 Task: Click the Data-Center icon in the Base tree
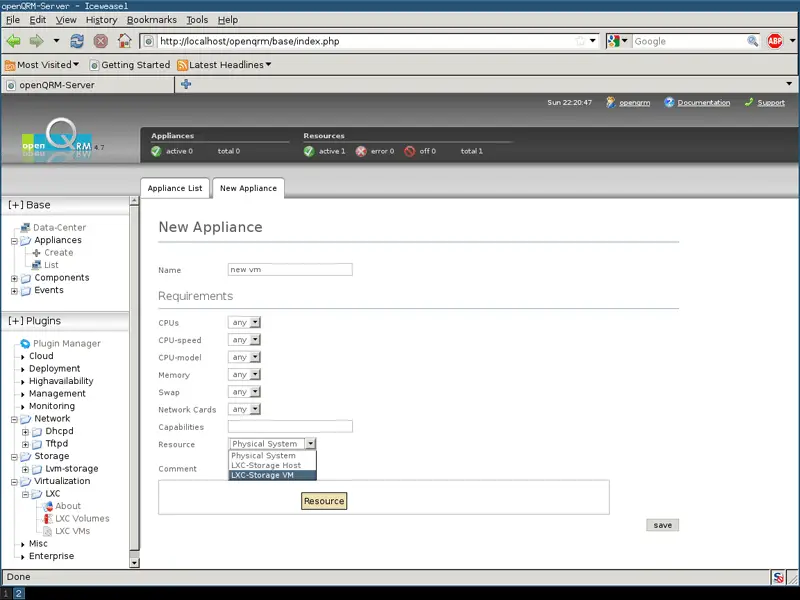[x=25, y=228]
